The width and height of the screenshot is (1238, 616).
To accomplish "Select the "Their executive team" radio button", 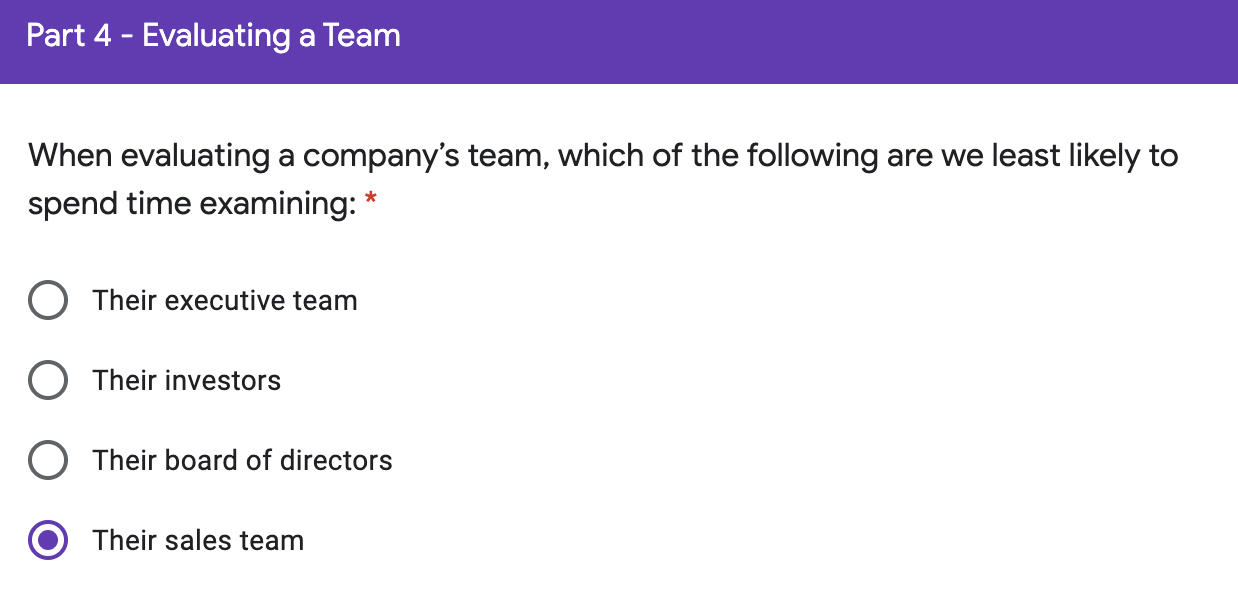I will (x=48, y=301).
